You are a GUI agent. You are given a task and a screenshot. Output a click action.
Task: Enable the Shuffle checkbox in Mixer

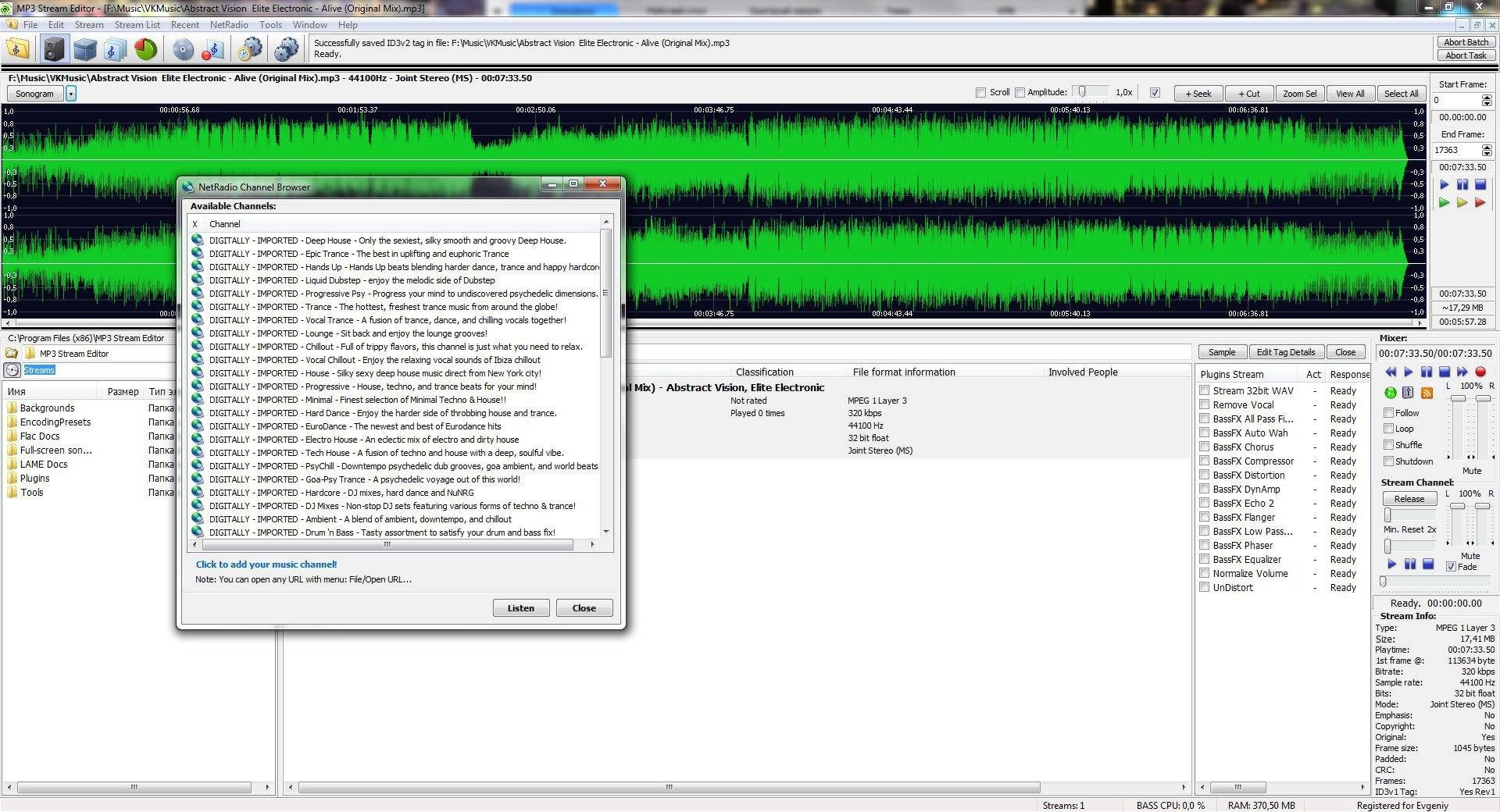(x=1389, y=445)
